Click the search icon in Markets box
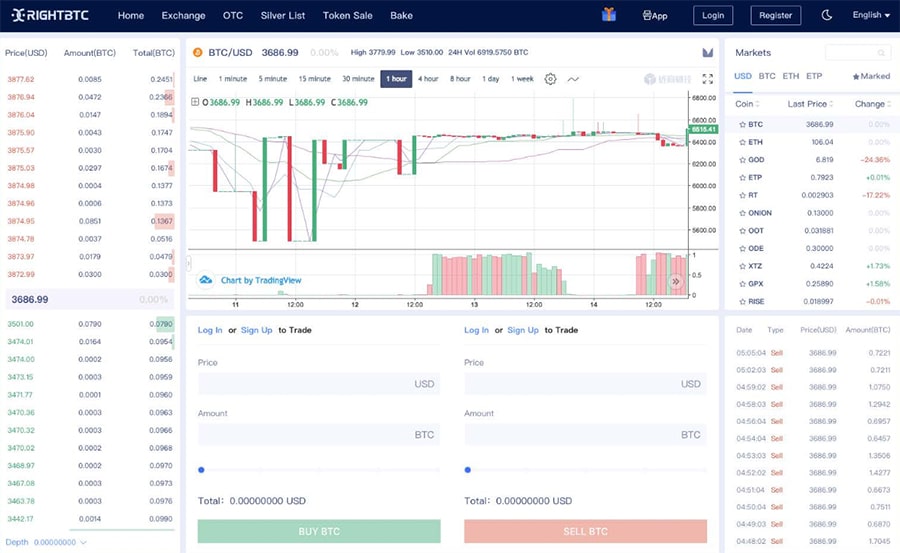Image resolution: width=900 pixels, height=553 pixels. pyautogui.click(x=881, y=53)
